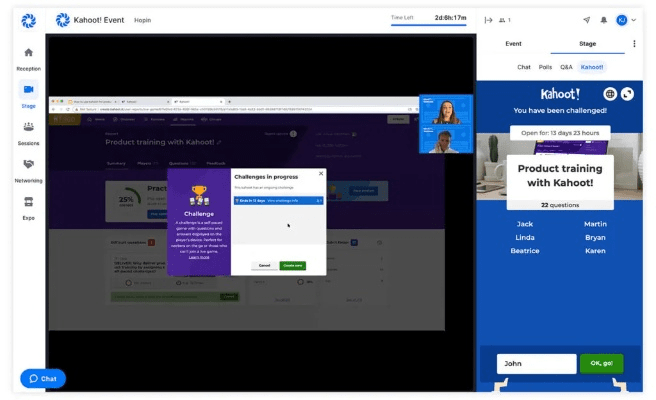
Task: Open the Networking section
Action: 28,170
